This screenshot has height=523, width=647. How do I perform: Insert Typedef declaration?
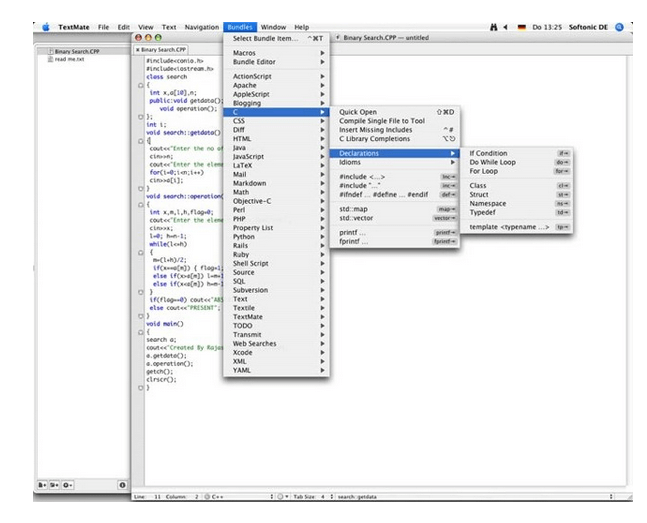click(x=516, y=213)
